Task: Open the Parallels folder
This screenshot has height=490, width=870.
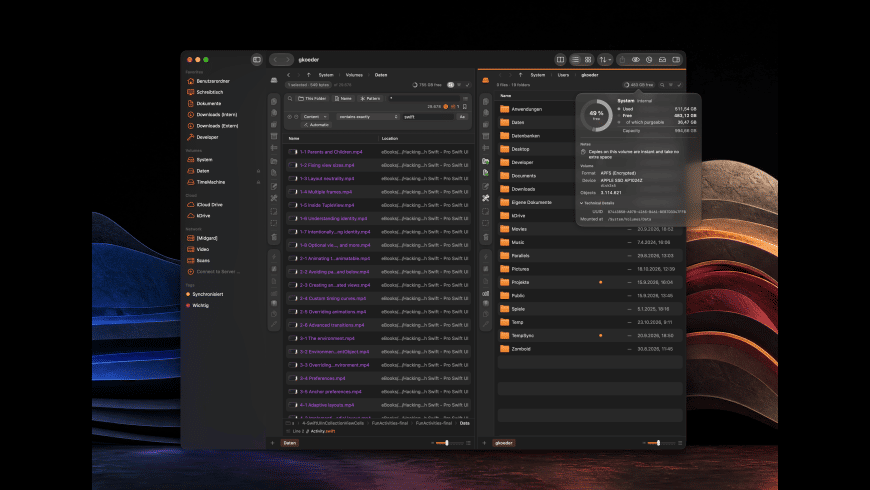Action: point(520,256)
